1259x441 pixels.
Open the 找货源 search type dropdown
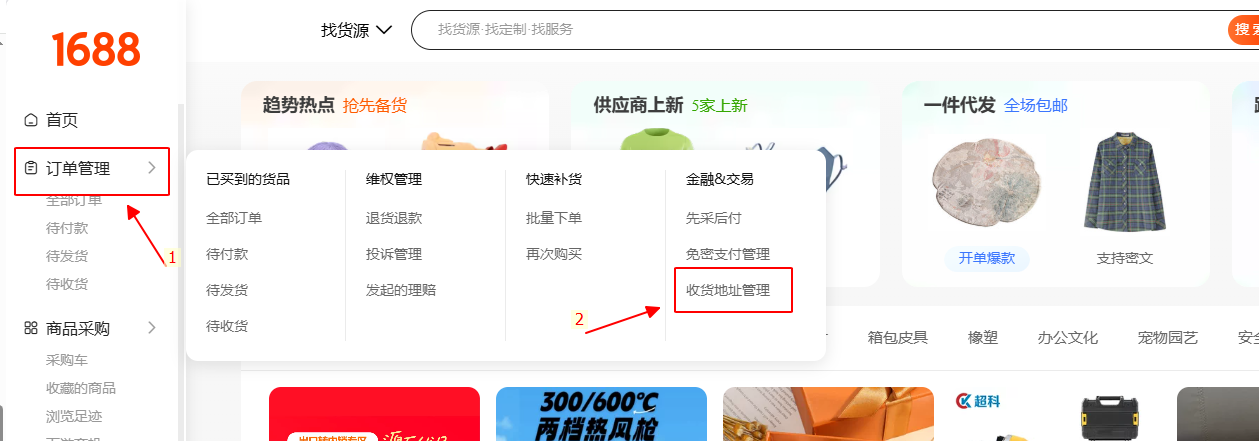[356, 30]
